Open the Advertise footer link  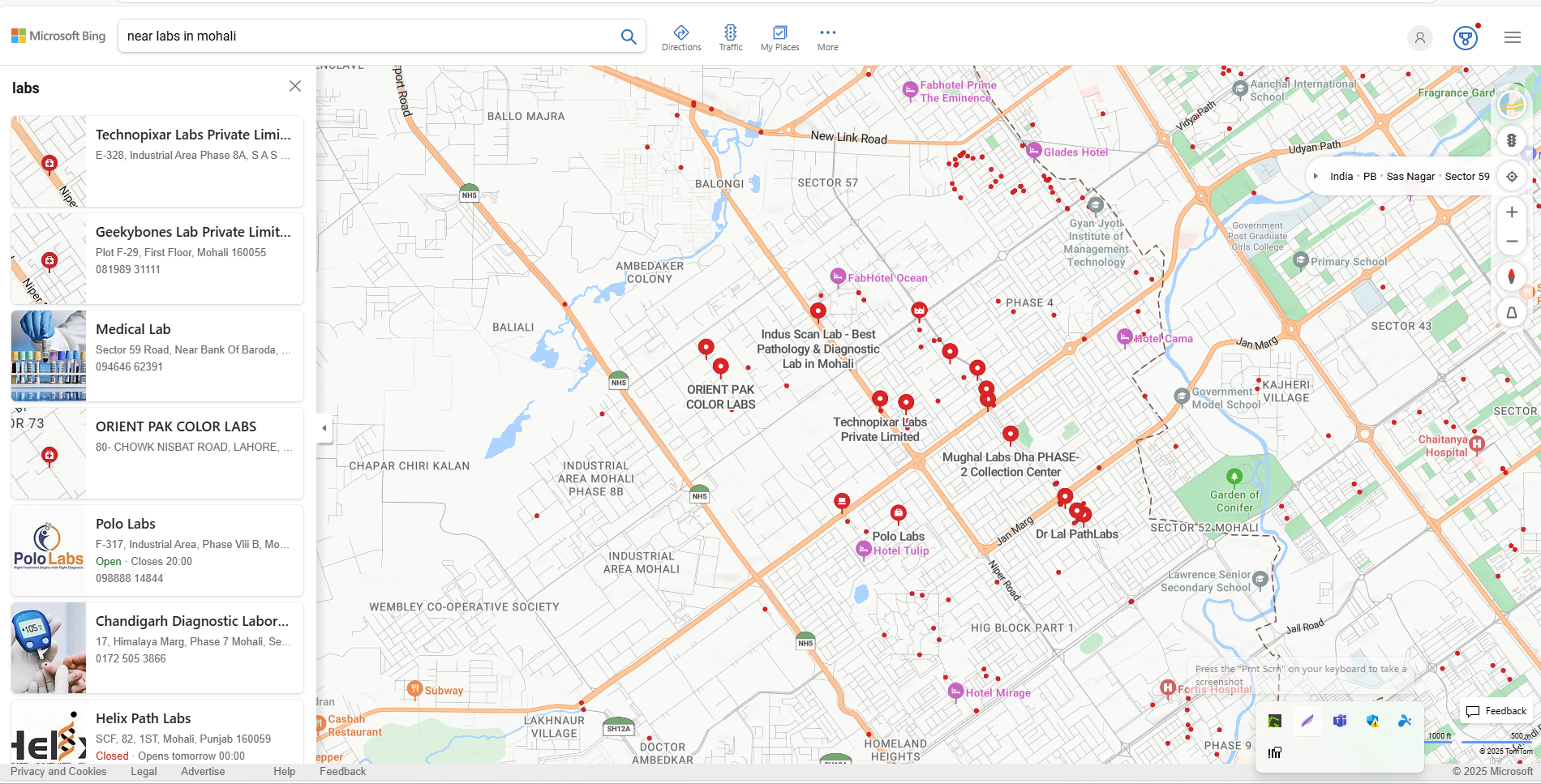[x=203, y=771]
